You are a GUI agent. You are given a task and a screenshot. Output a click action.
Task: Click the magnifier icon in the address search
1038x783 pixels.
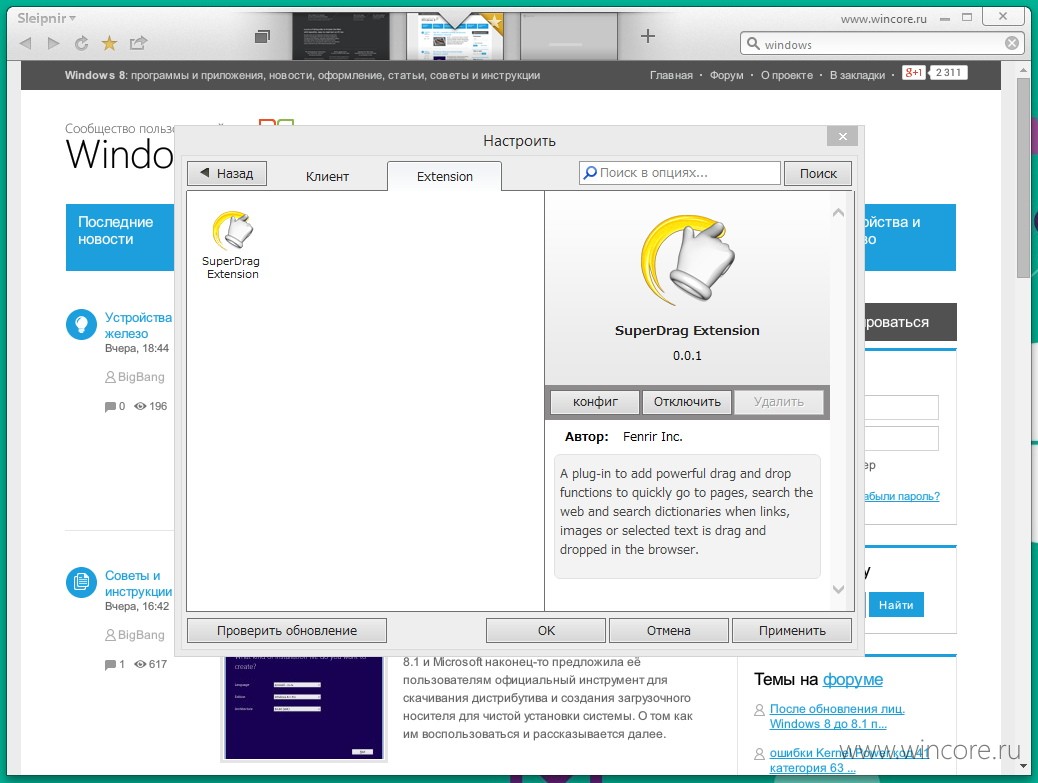(753, 44)
